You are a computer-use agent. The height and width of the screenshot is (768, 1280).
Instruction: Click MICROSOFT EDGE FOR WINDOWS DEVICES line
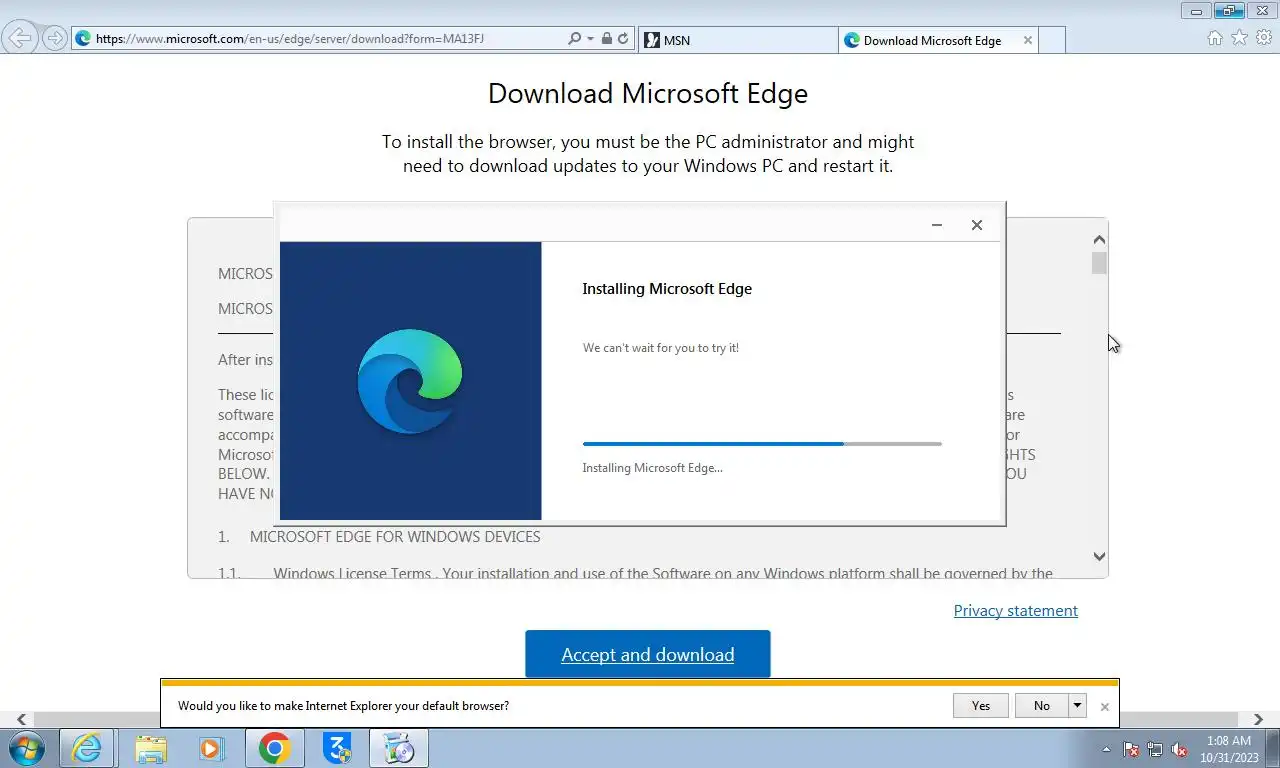[395, 536]
